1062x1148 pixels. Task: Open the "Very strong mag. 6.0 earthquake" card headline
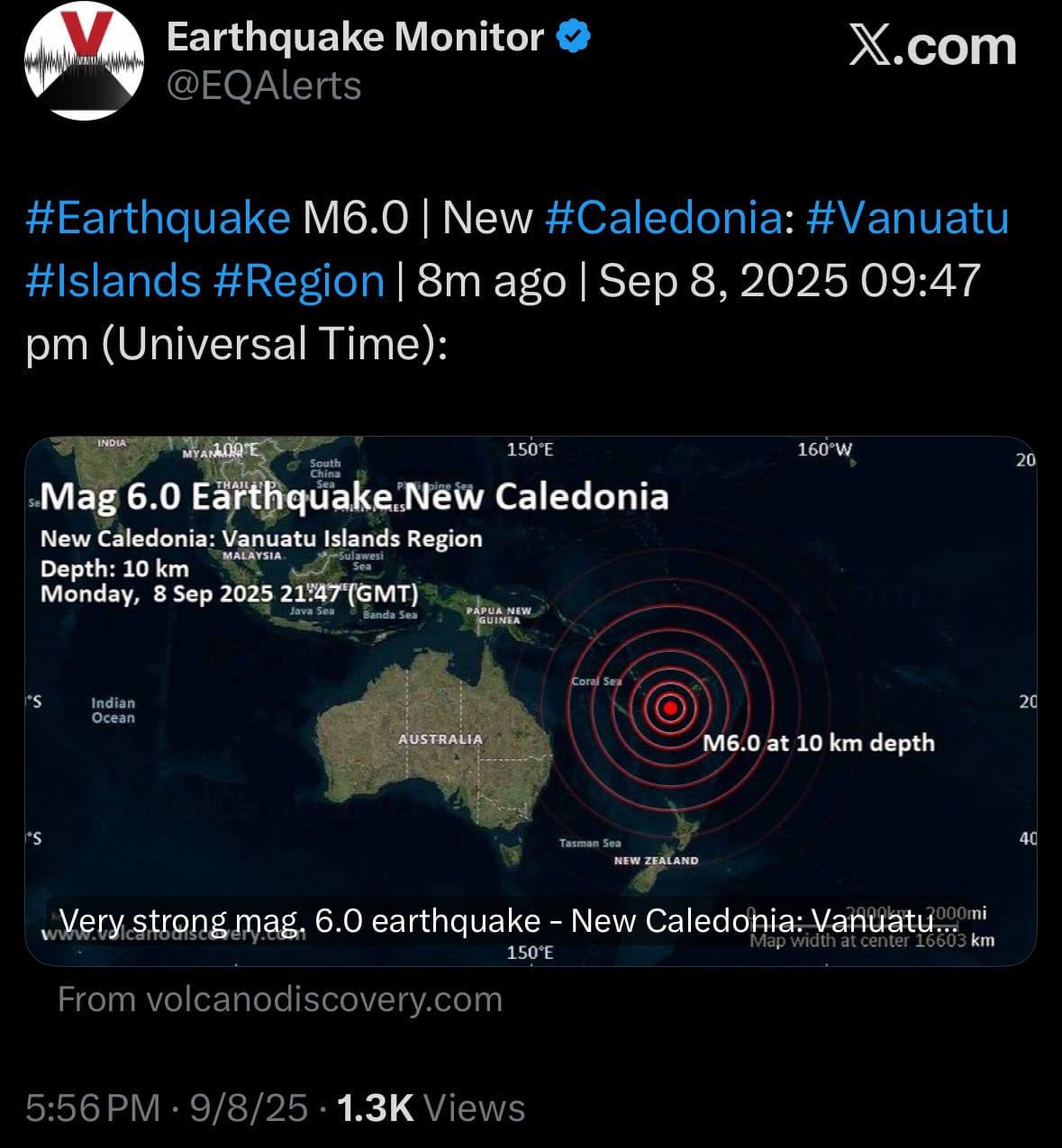point(509,921)
